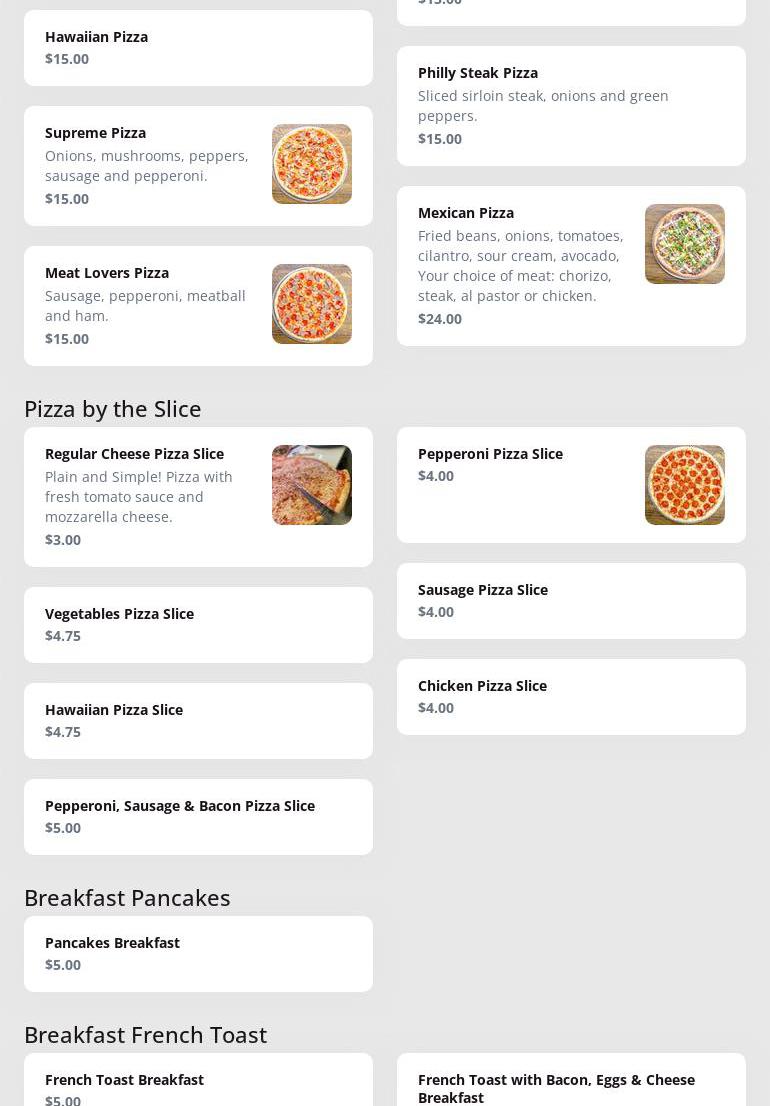Viewport: 770px width, 1106px height.
Task: Select French Toast with Bacon, Eggs & Cheese
Action: 571,1087
